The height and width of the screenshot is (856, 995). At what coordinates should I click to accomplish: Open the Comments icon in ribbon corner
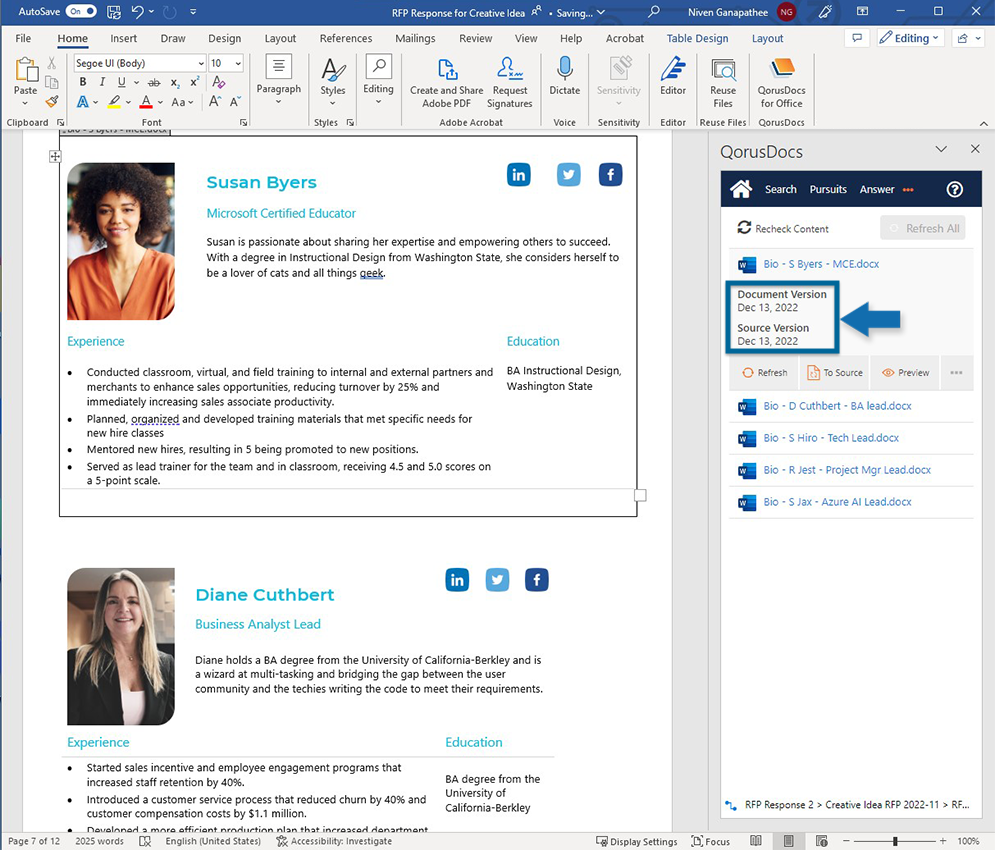tap(857, 38)
